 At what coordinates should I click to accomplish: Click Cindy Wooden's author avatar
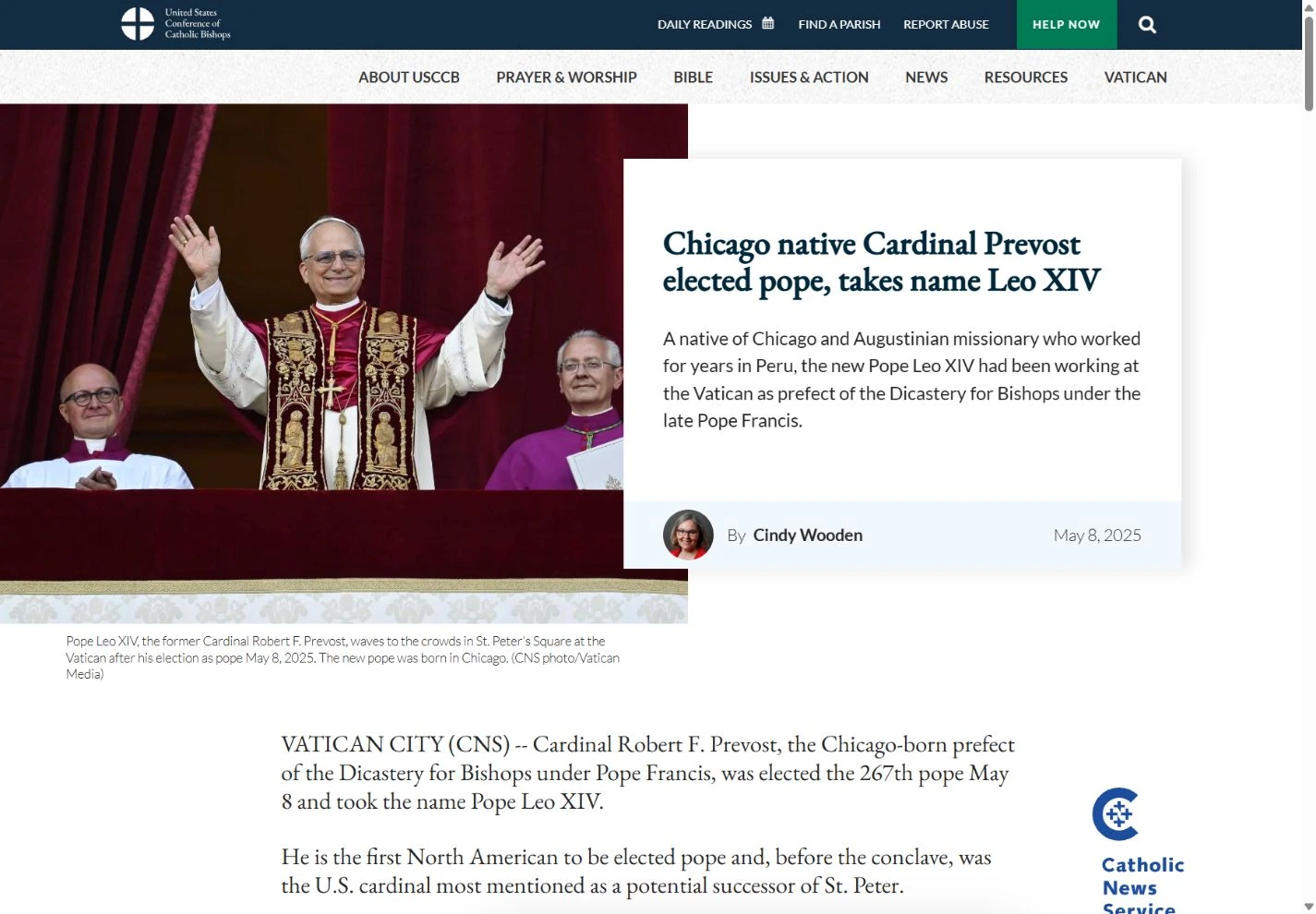point(688,535)
